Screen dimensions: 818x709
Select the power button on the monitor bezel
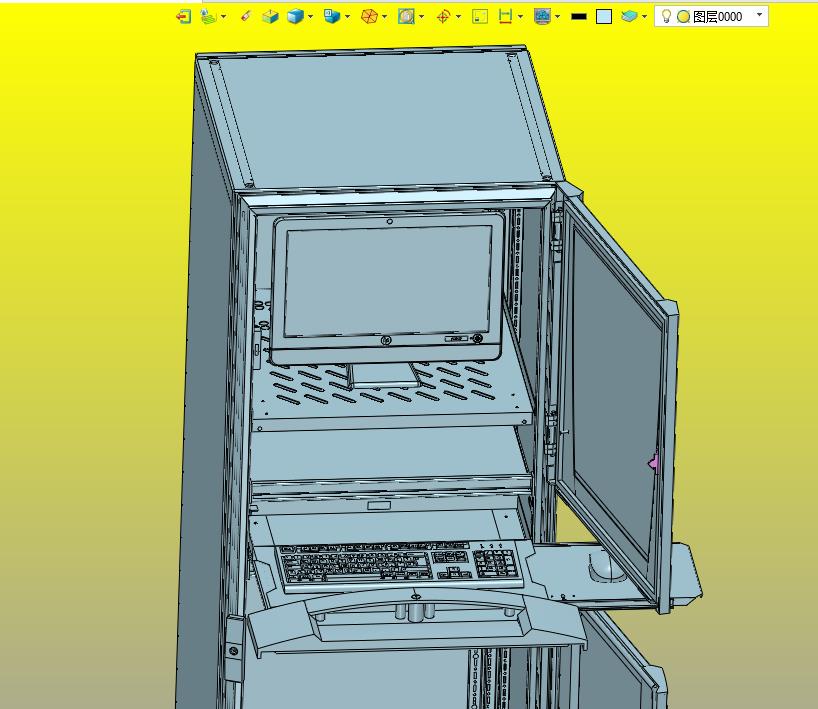477,339
